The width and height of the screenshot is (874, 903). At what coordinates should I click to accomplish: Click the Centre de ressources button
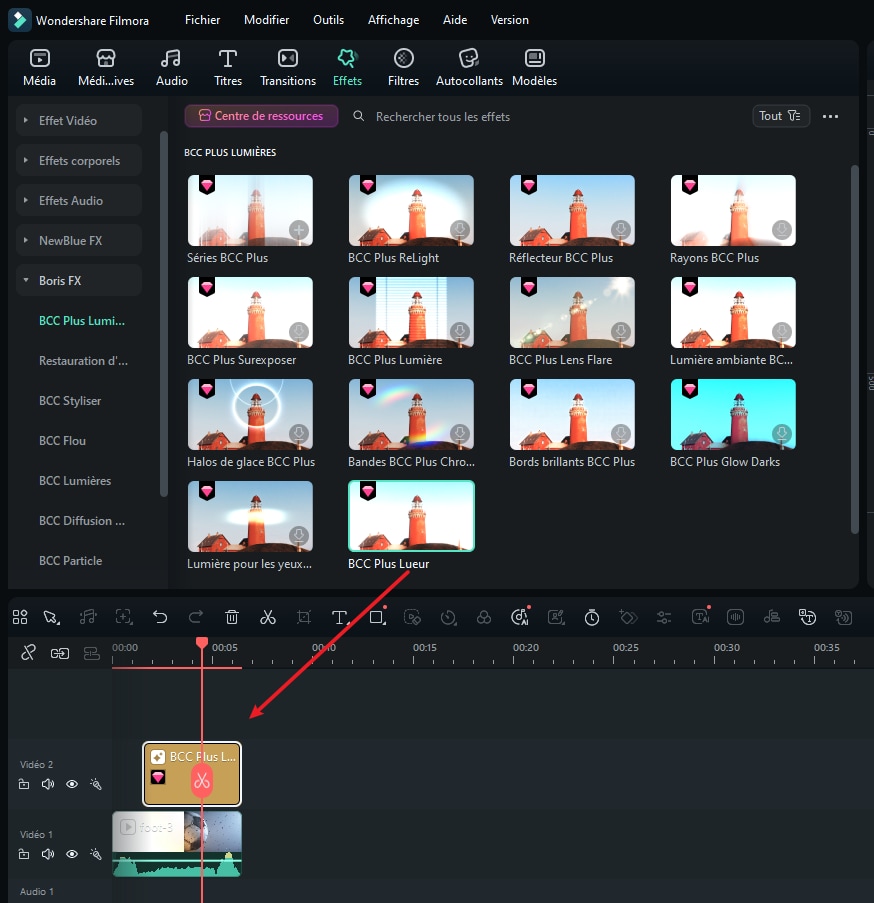(261, 116)
